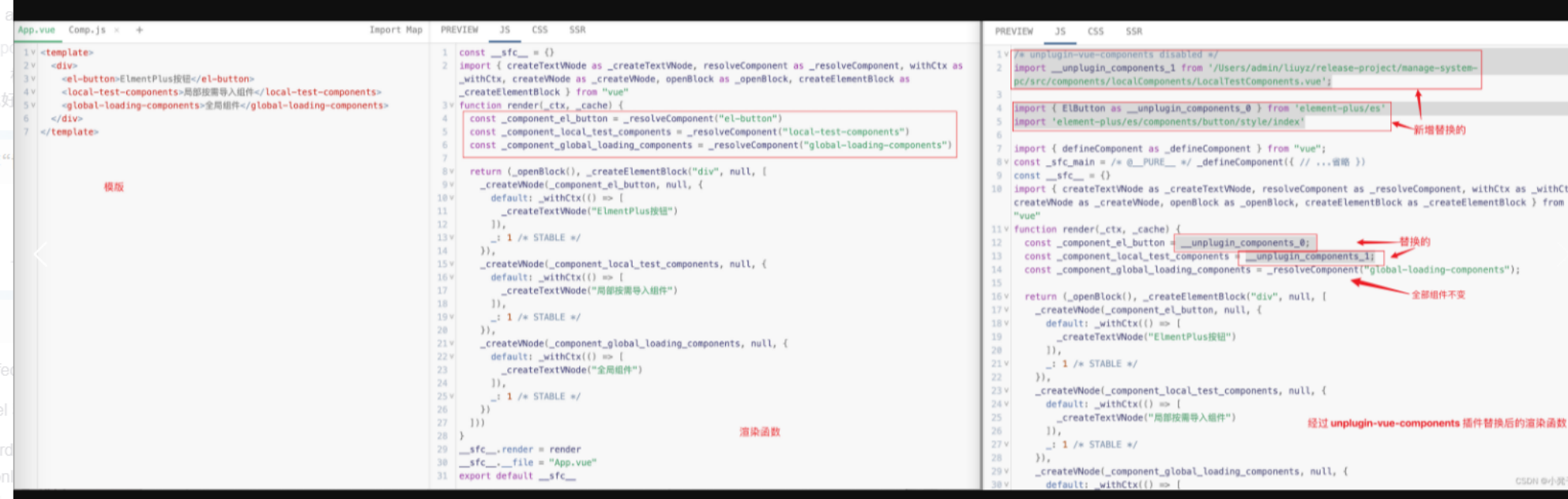Viewport: 1568px width, 499px height.
Task: Open the SSR tab in right panel
Action: (1134, 32)
